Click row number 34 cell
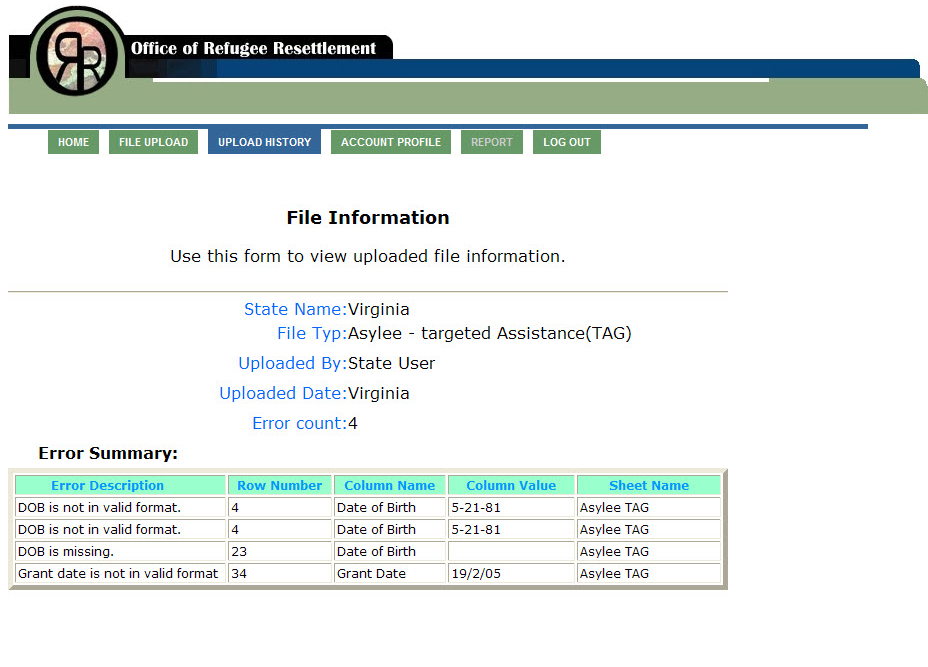Screen dimensions: 928x667 [279, 573]
